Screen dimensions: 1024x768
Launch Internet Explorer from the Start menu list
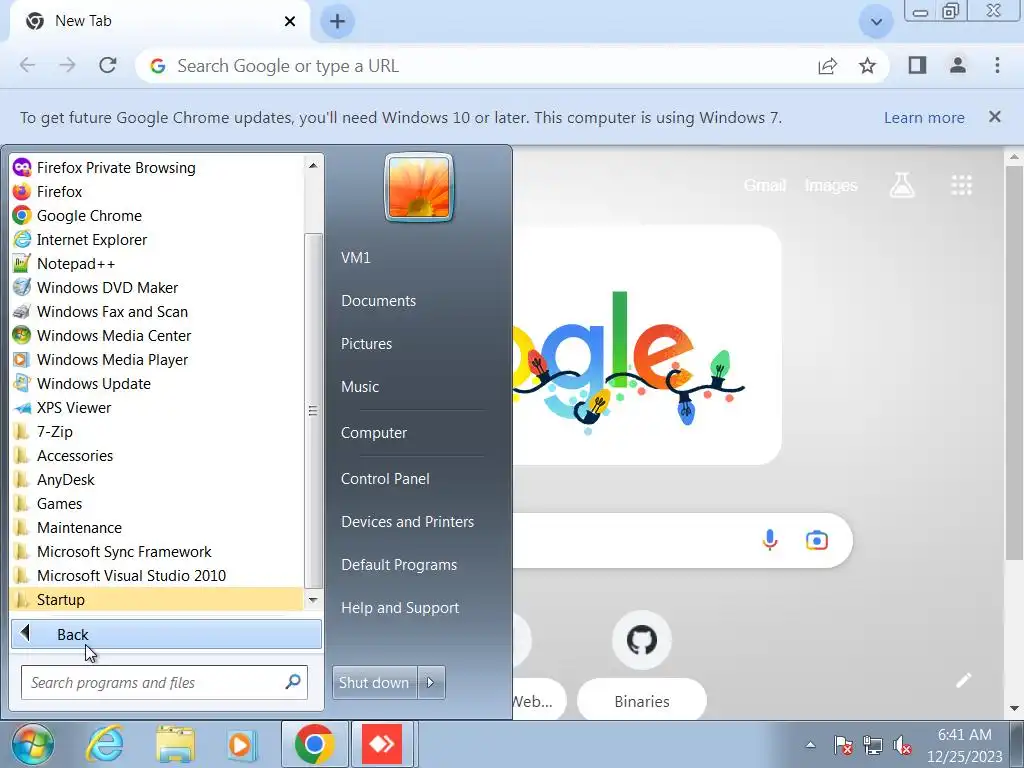(157, 240)
